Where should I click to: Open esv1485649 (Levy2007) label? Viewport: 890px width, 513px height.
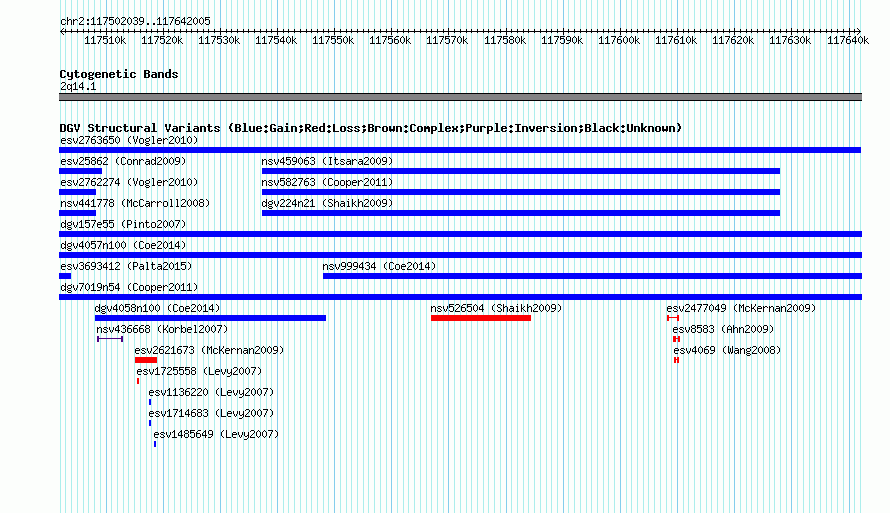pyautogui.click(x=216, y=434)
